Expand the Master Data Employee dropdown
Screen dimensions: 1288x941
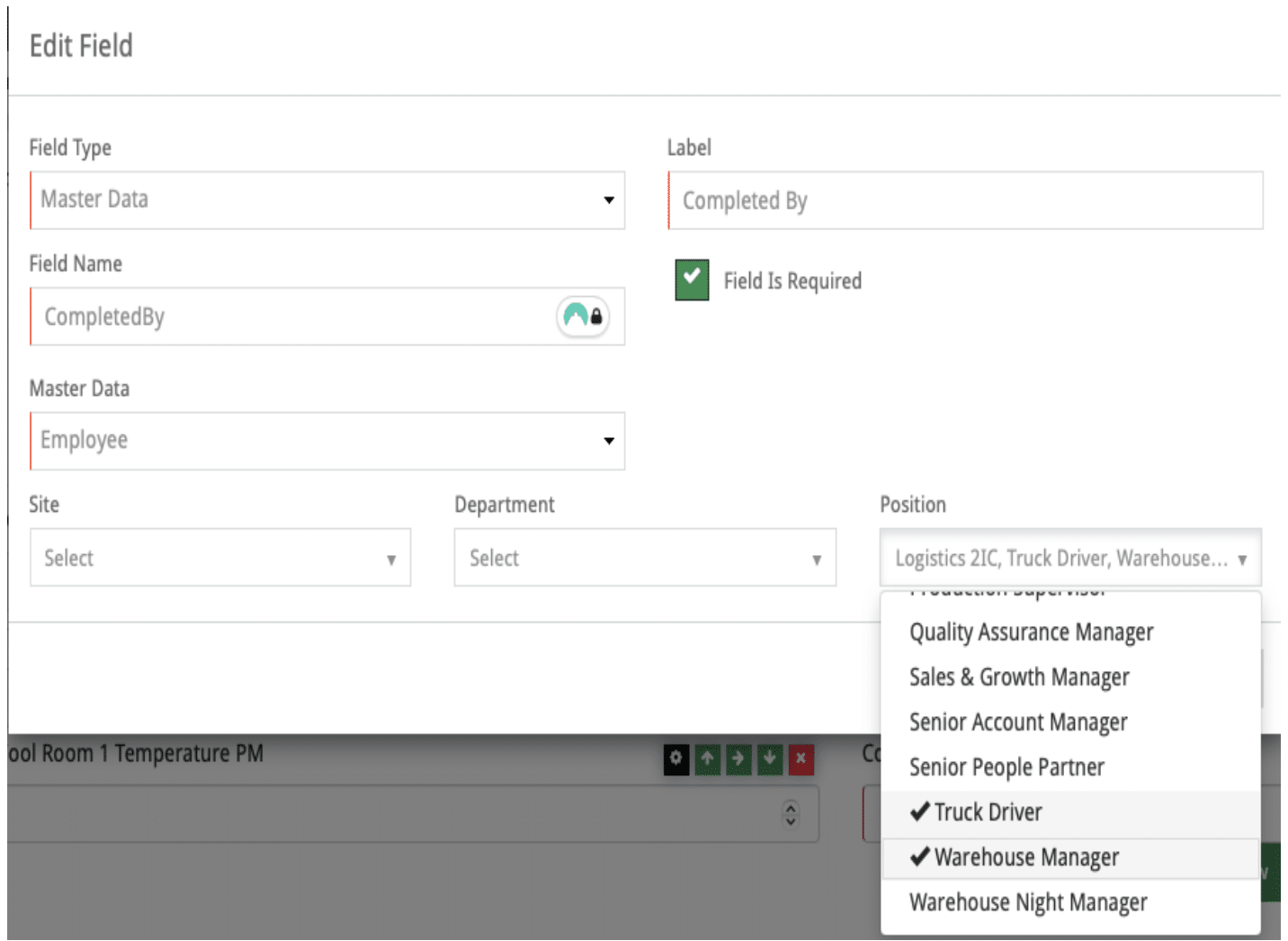point(327,441)
